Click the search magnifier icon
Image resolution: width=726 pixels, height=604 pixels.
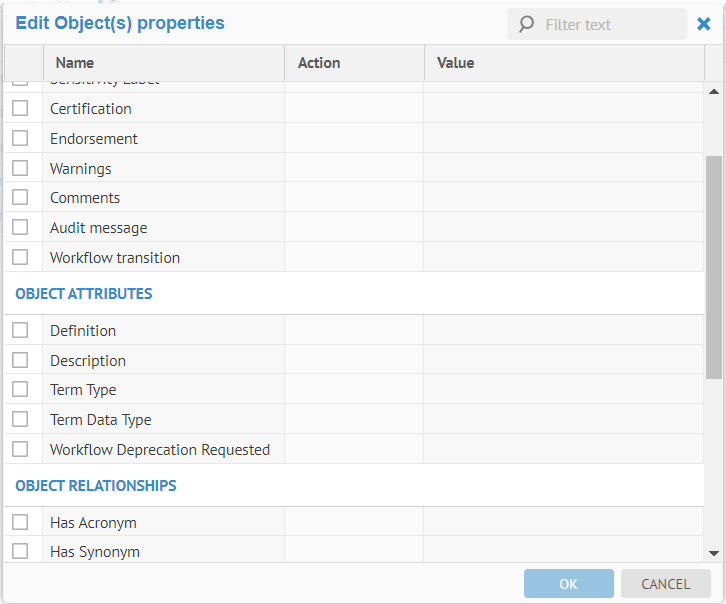(x=526, y=24)
